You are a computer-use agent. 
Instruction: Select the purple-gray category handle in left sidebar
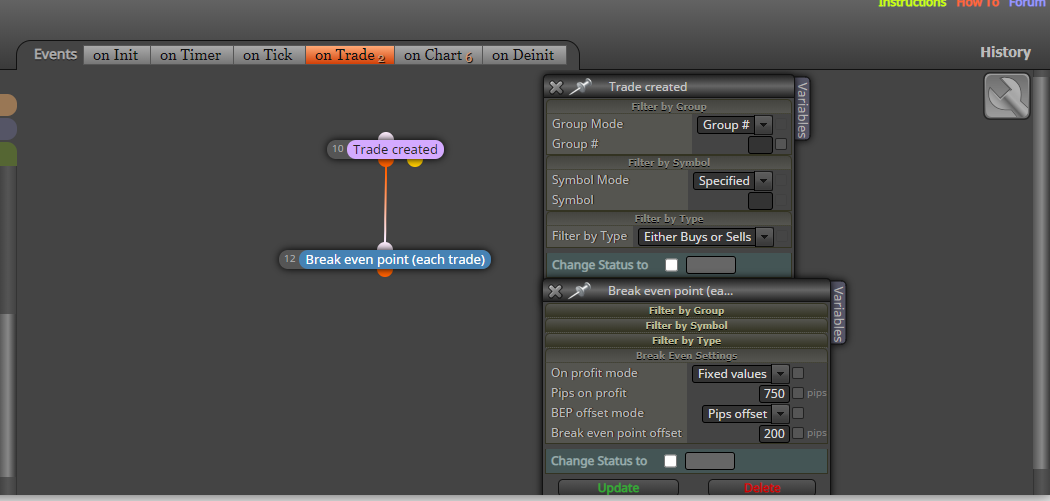(8, 129)
